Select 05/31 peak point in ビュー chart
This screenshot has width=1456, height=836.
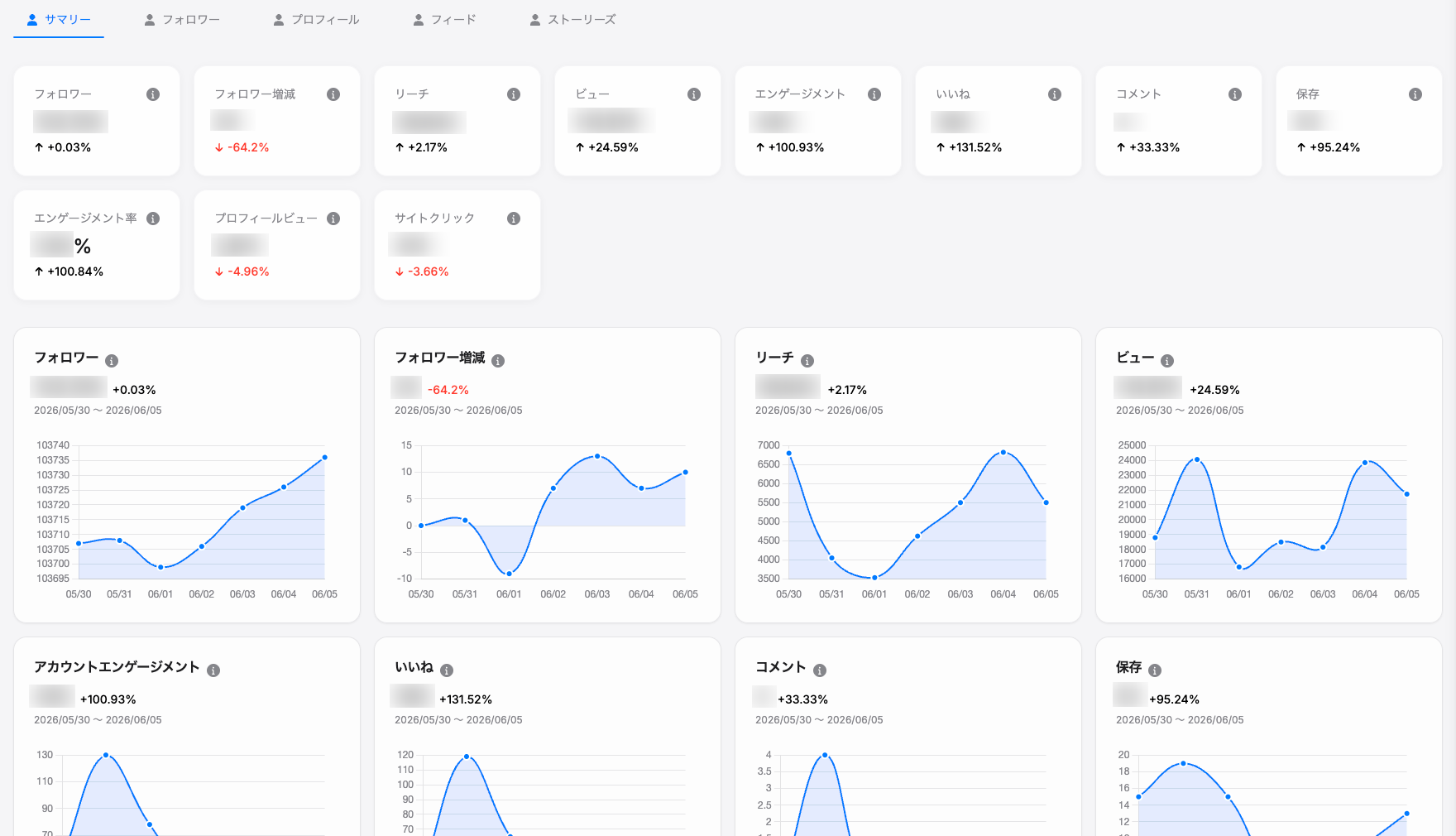[1197, 459]
